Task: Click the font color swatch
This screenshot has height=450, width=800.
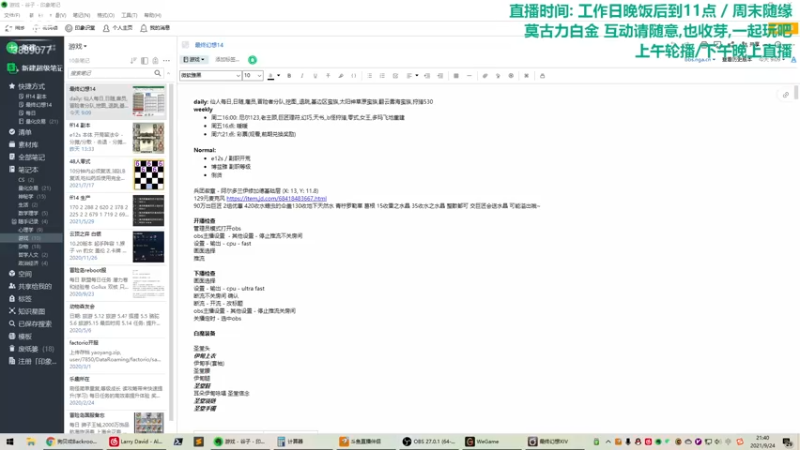Action: (x=271, y=76)
